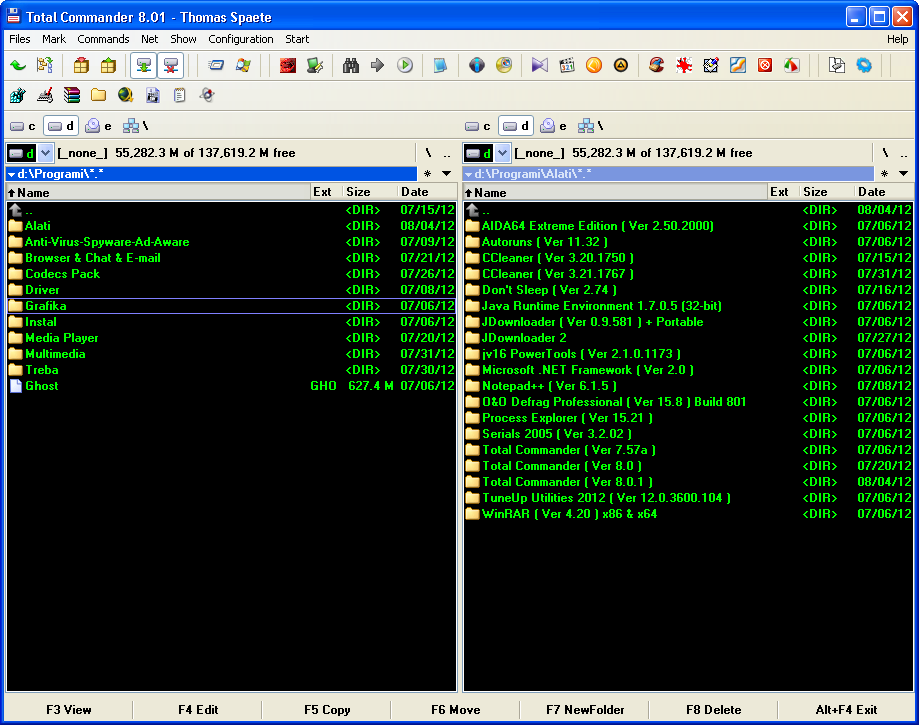Open left panel directory history arrow
The image size is (919, 725).
point(447,173)
